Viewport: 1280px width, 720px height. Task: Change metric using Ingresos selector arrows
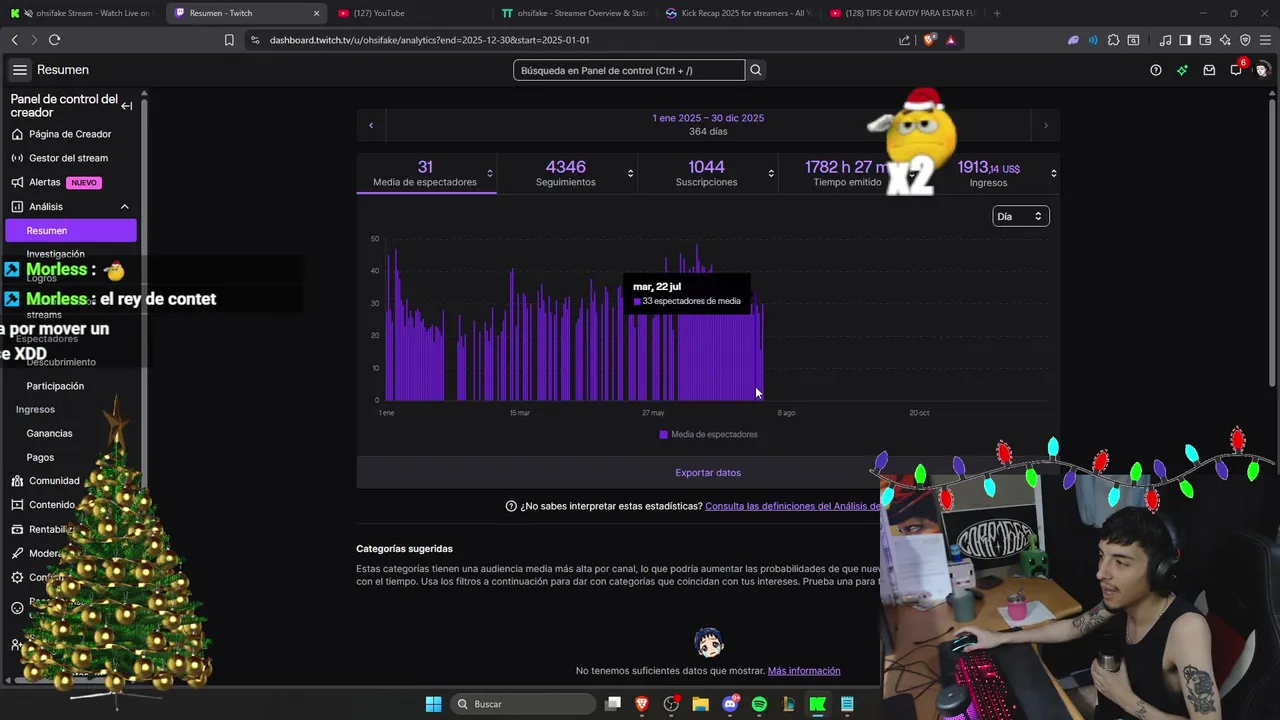(1053, 173)
